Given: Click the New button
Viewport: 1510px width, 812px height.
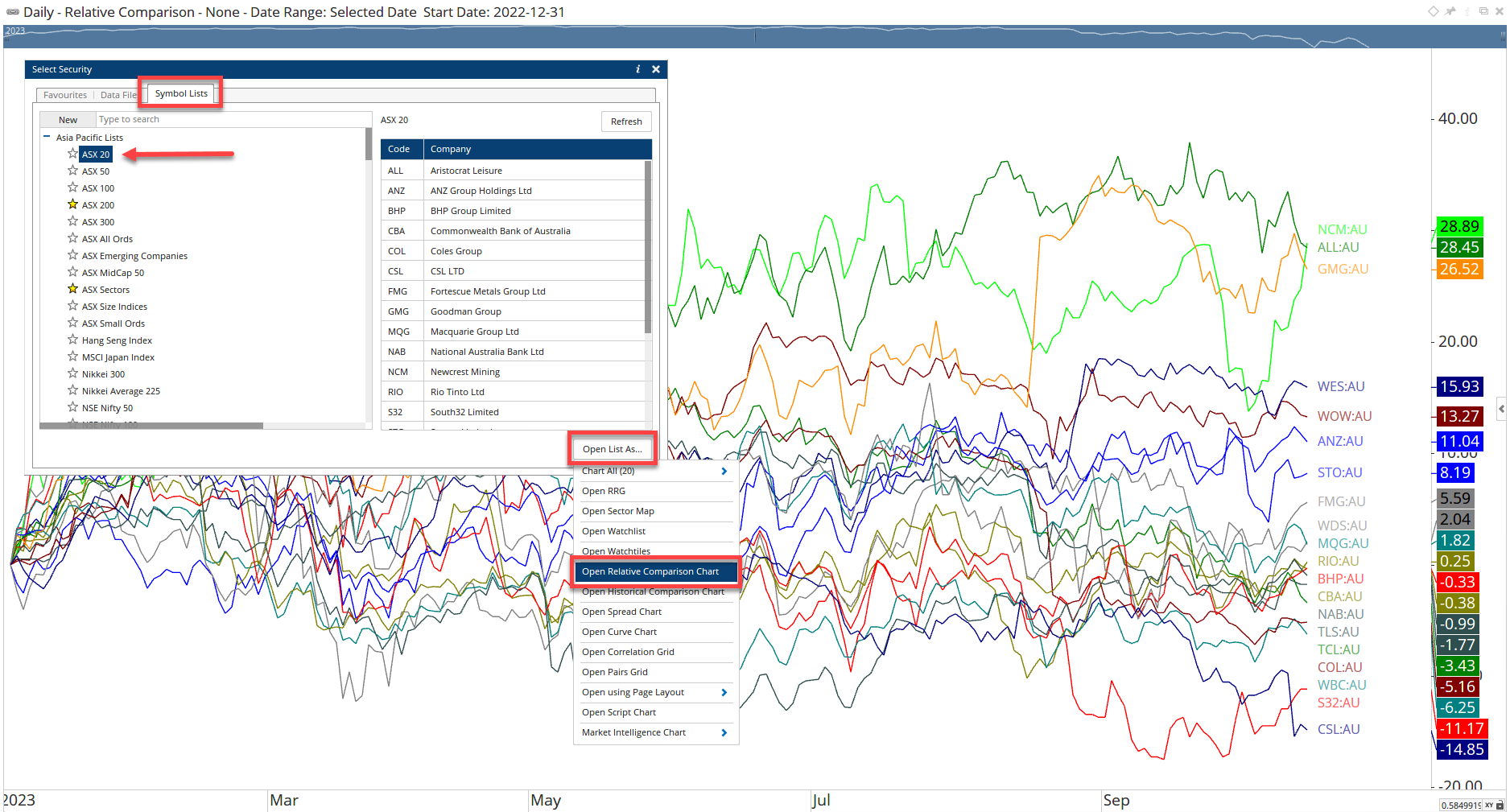Looking at the screenshot, I should 68,120.
